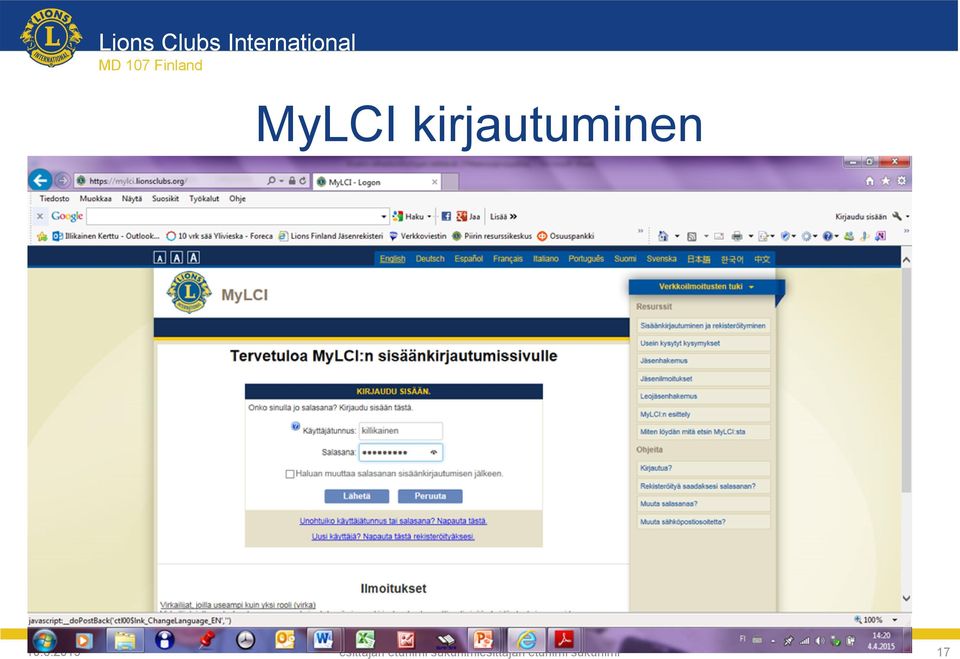Screen dimensions: 960x659
Task: Click the page vertical scrollbar thumb
Action: pyautogui.click(x=906, y=380)
